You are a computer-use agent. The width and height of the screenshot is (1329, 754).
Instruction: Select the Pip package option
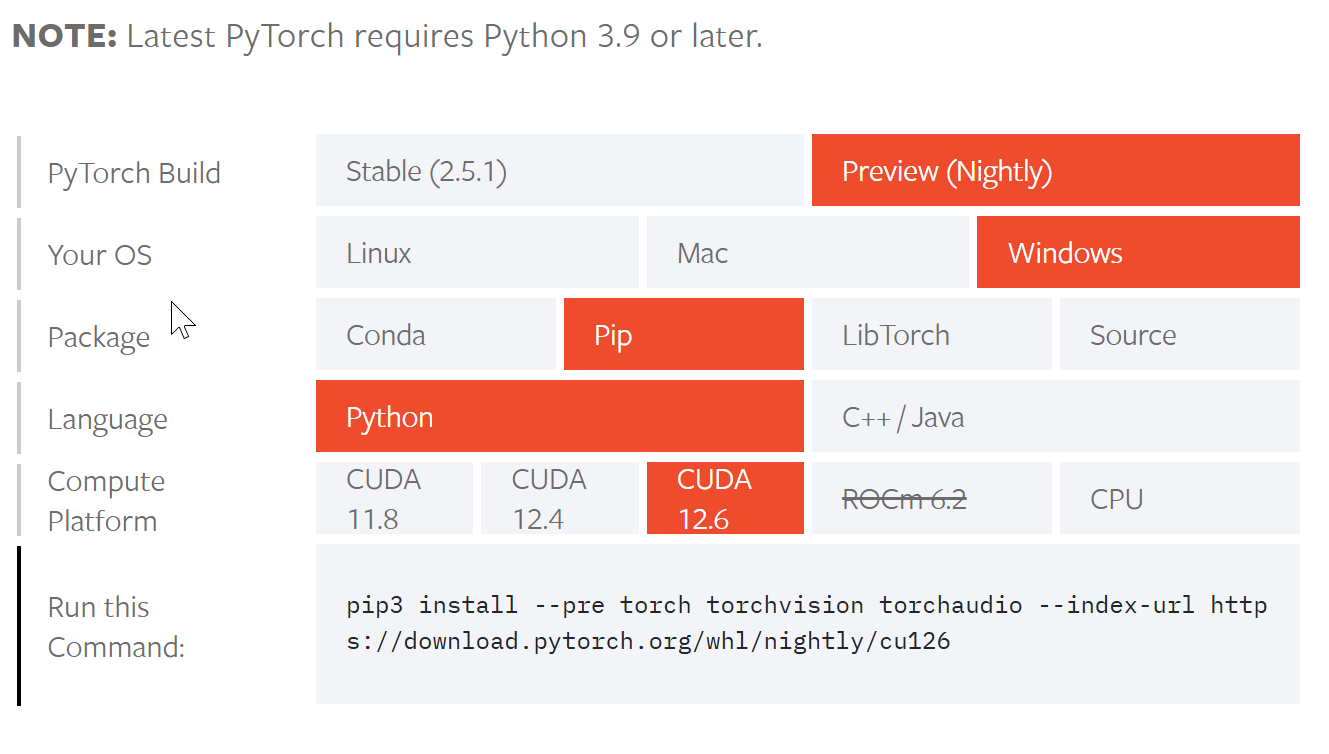pyautogui.click(x=683, y=335)
